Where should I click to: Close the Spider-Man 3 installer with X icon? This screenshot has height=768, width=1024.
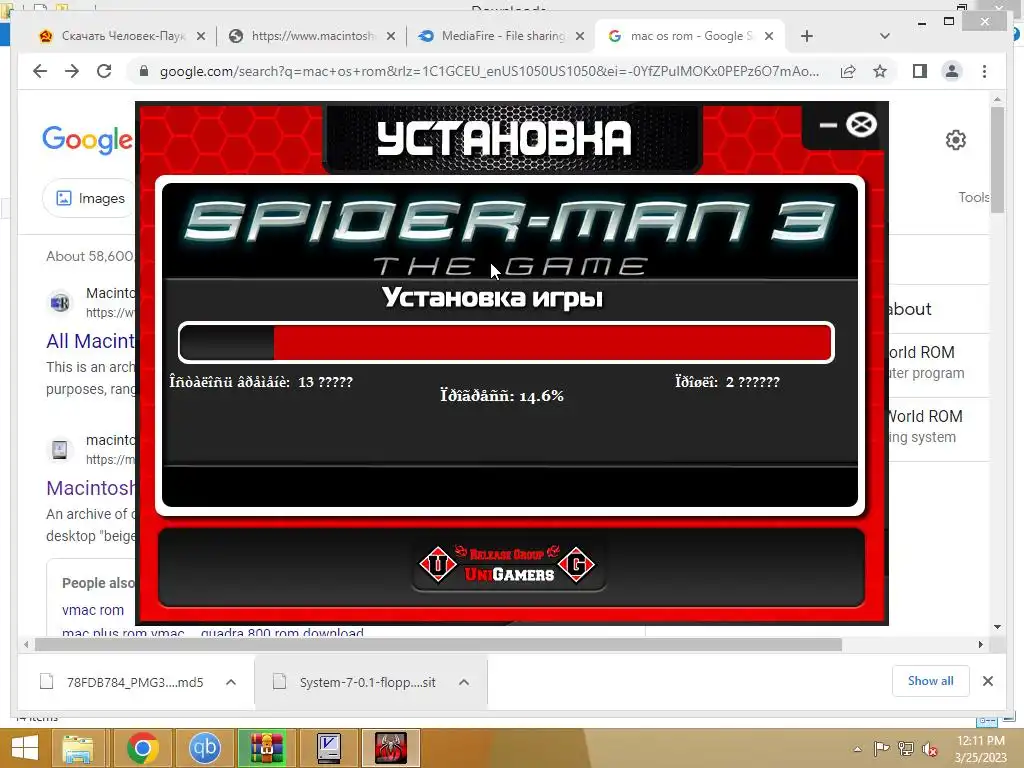coord(861,124)
